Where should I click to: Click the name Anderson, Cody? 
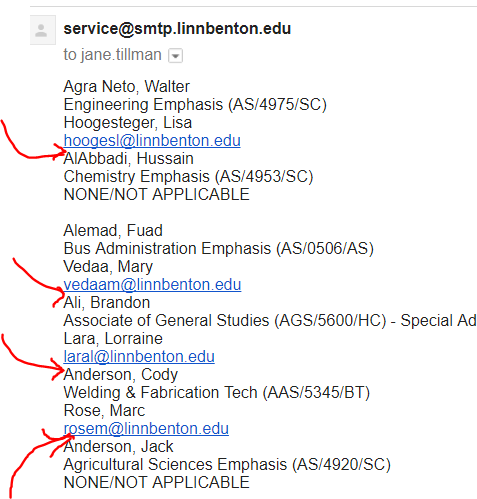pos(121,375)
